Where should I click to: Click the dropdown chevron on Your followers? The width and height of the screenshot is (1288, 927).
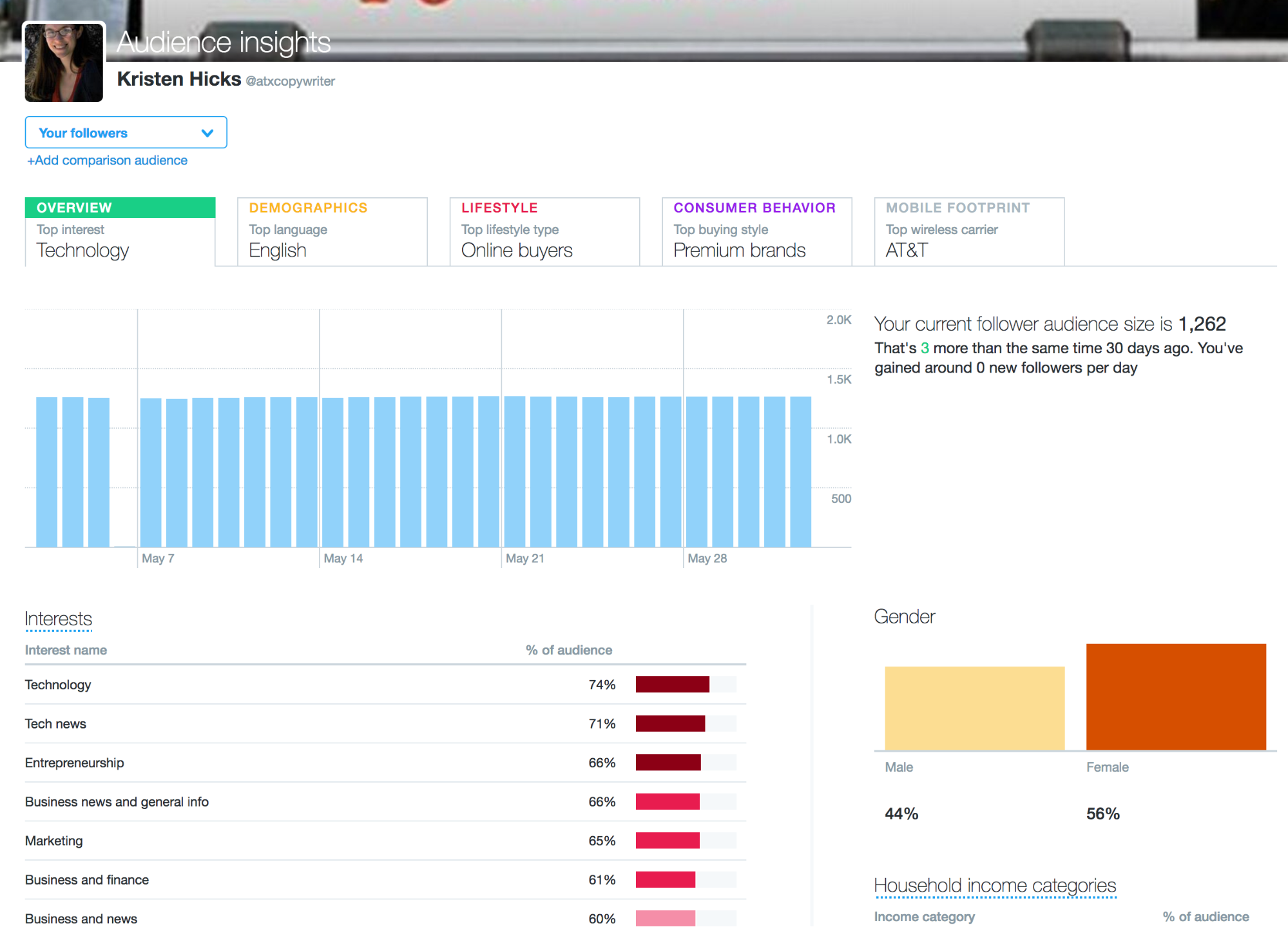pos(207,132)
